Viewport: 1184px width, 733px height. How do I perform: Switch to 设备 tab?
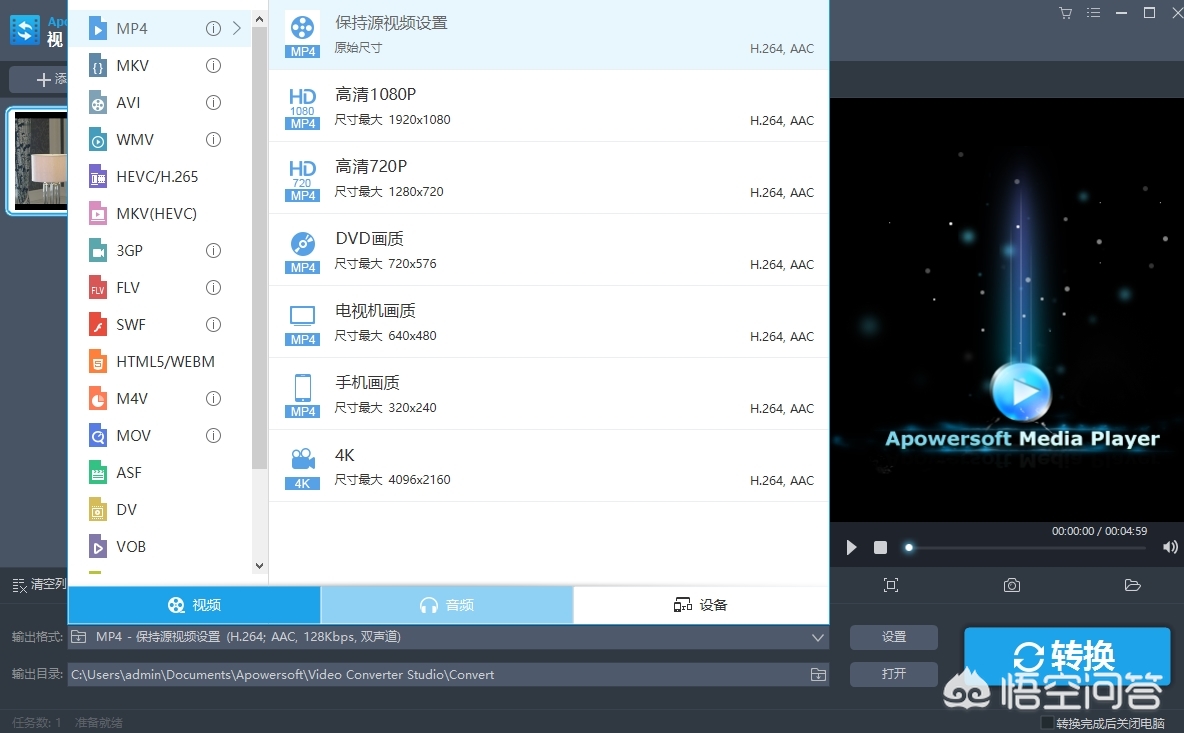coord(701,605)
